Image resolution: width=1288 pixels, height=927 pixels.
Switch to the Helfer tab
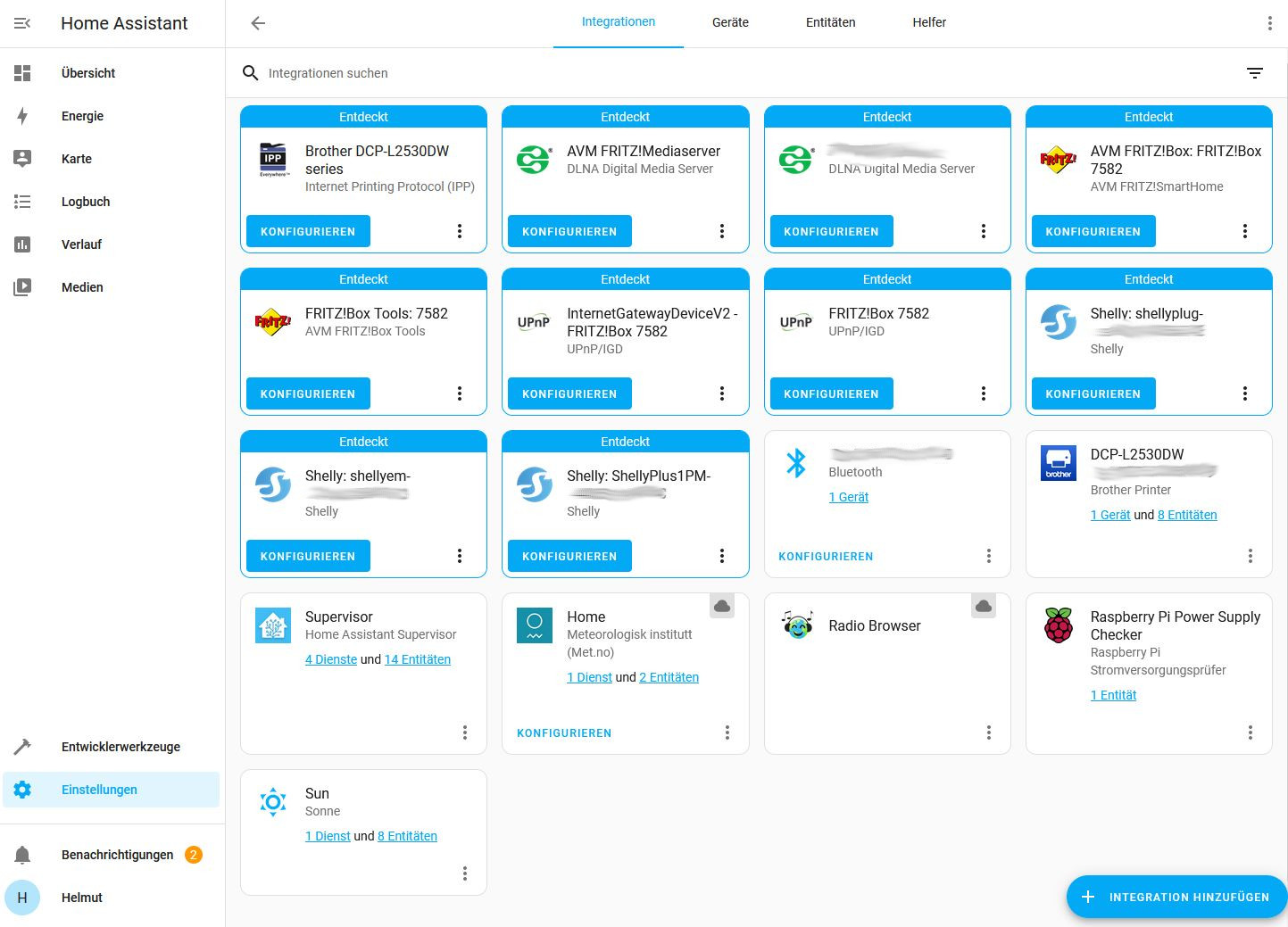(x=929, y=22)
